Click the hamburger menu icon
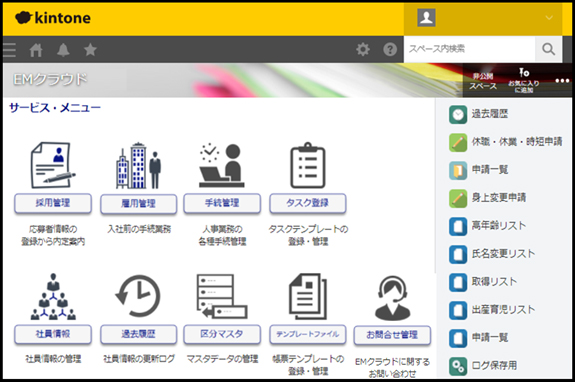This screenshot has height=382, width=575. coord(9,49)
